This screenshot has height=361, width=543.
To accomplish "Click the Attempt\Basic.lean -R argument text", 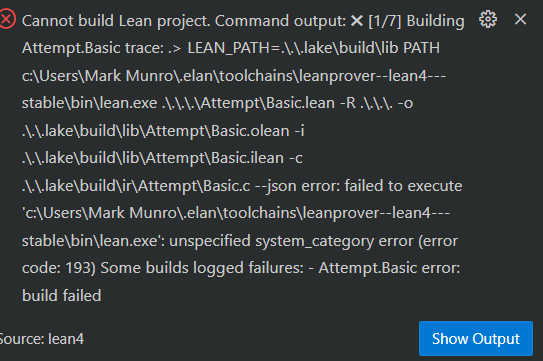I will (278, 103).
